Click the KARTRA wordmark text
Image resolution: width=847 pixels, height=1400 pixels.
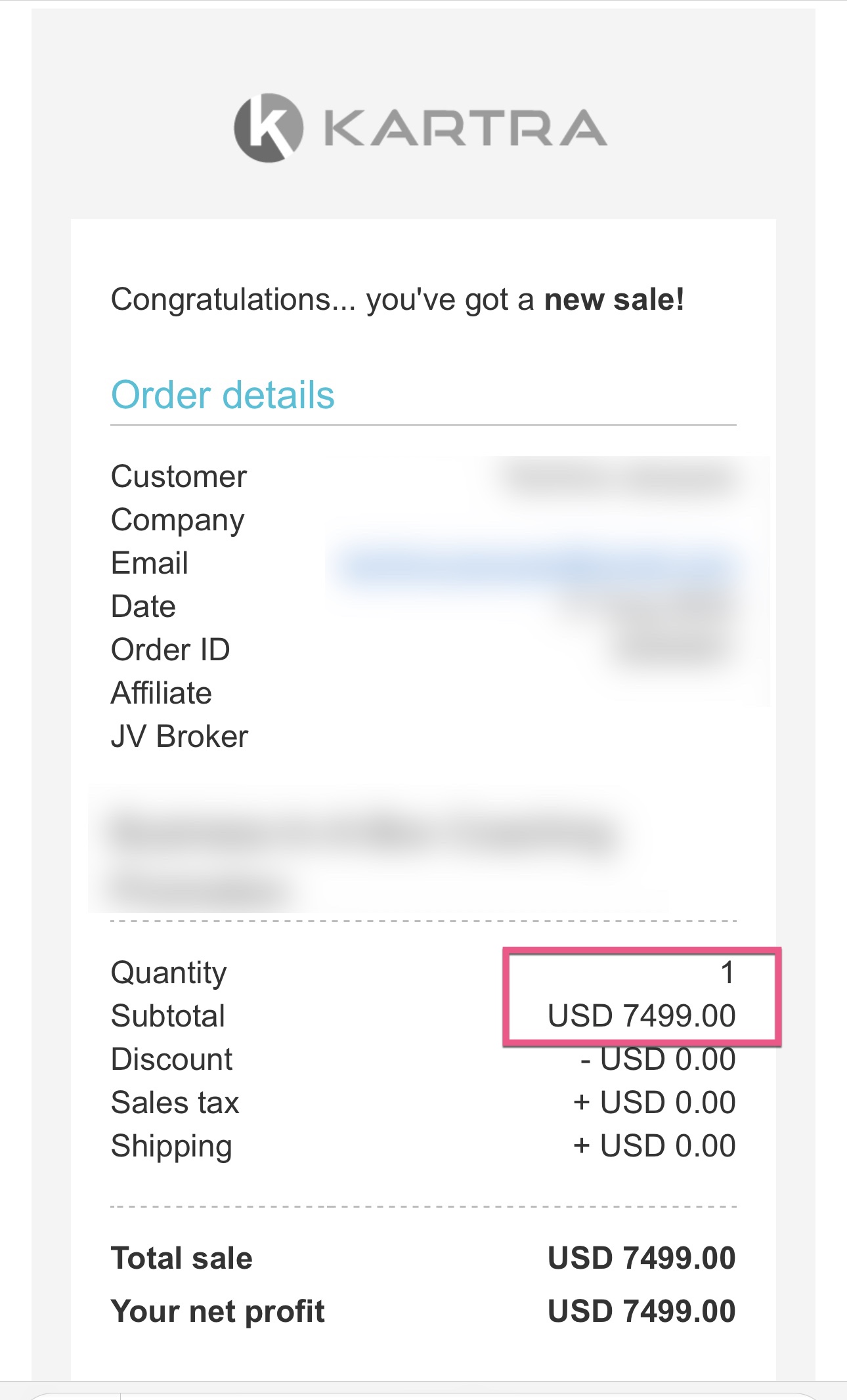tap(465, 128)
